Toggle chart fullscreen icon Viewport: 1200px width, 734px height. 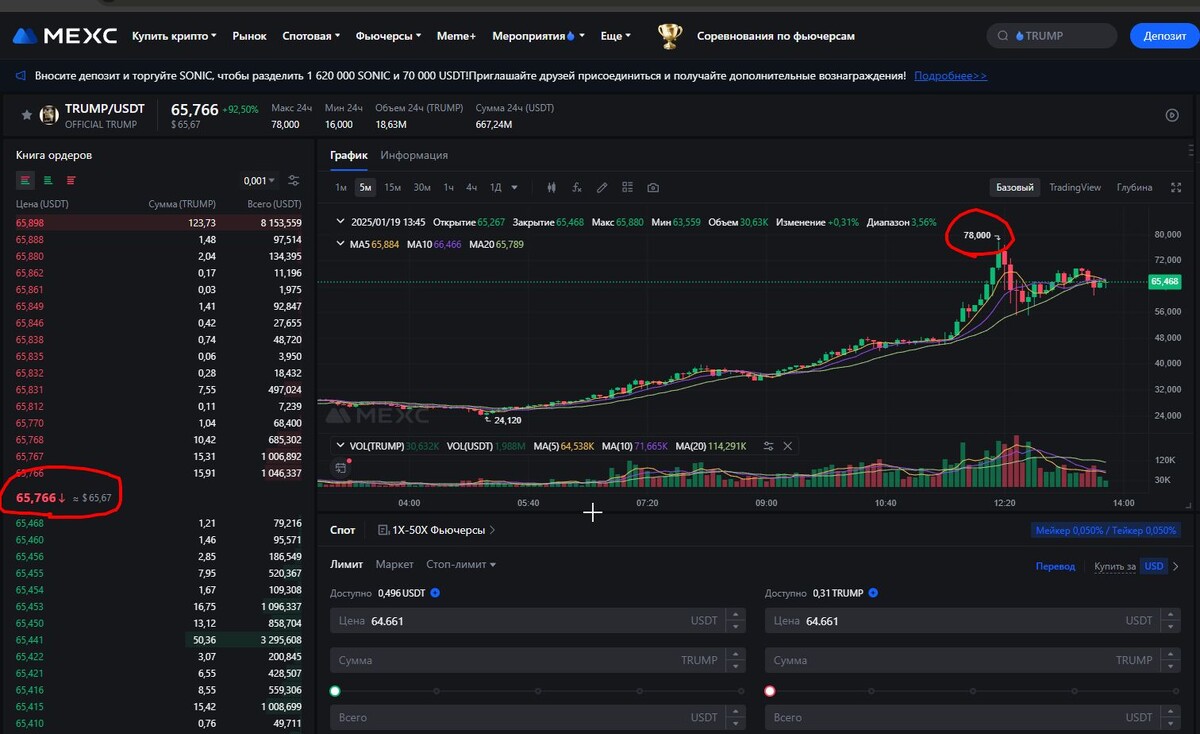(1176, 187)
